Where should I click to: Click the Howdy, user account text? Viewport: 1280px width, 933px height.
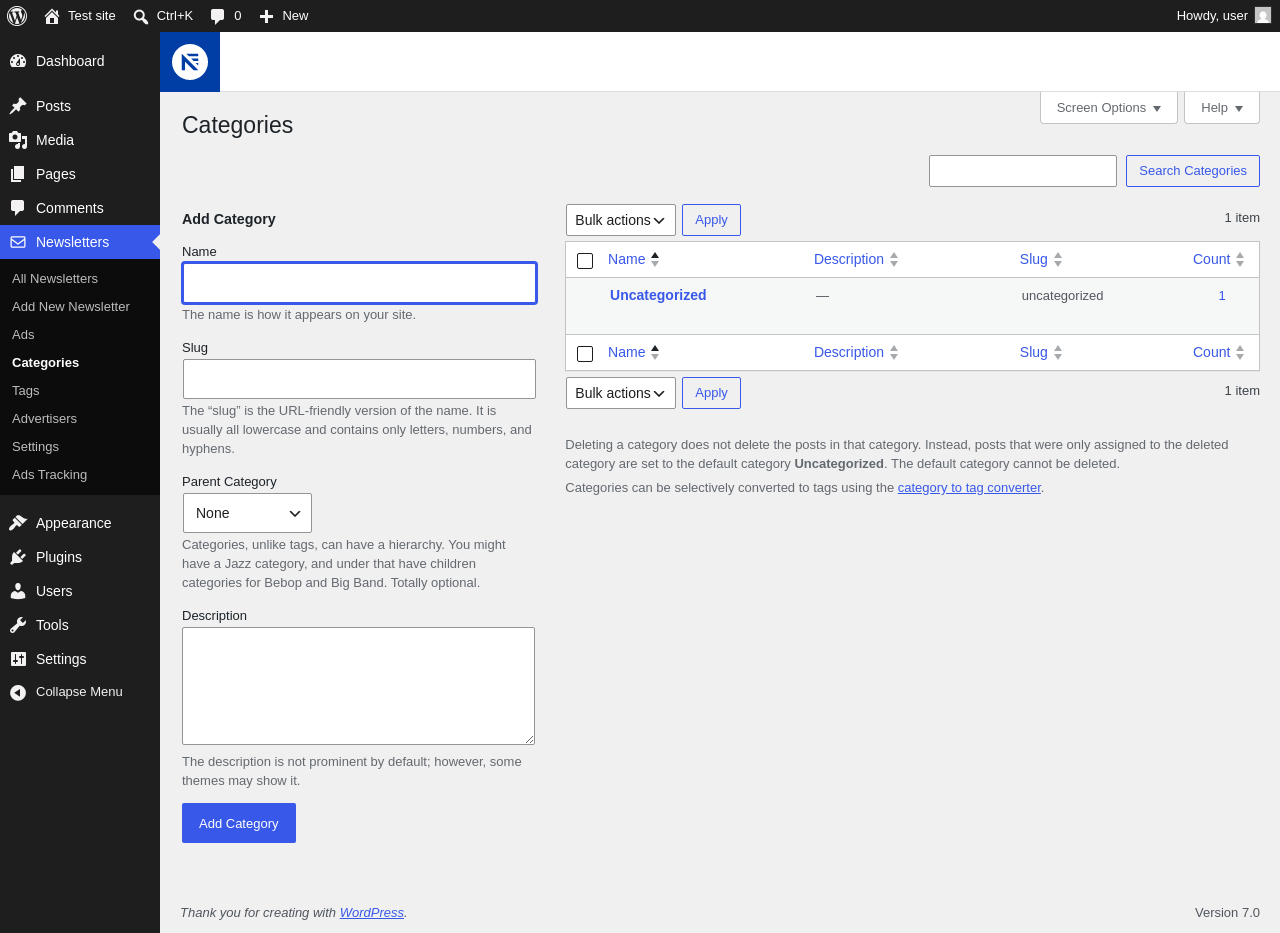coord(1212,15)
